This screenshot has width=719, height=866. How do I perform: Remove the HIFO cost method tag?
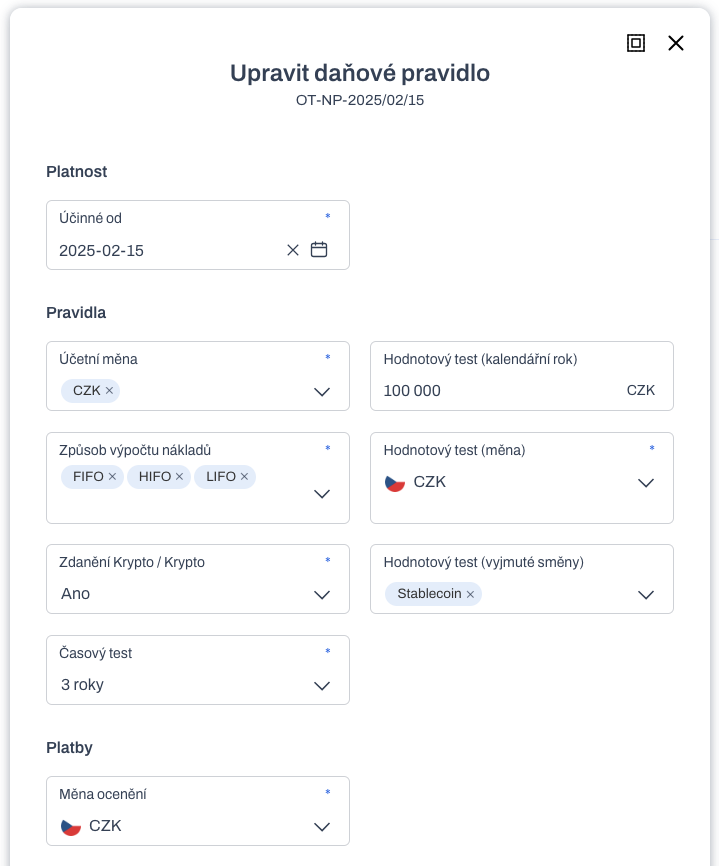pyautogui.click(x=179, y=477)
